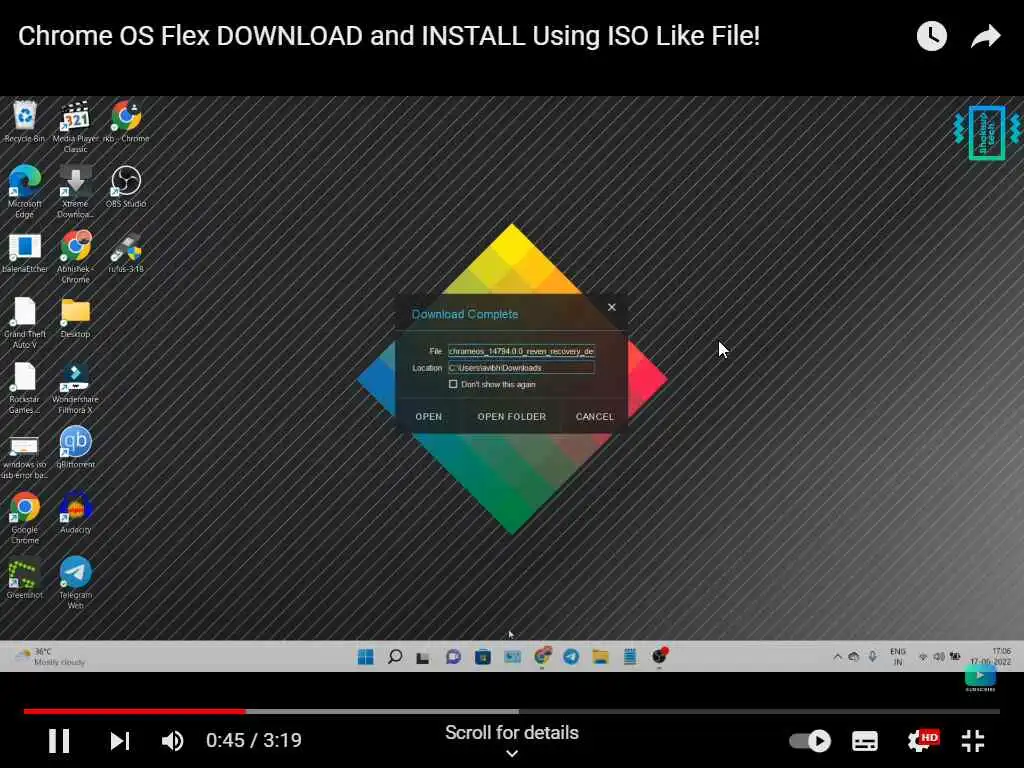Viewport: 1024px width, 768px height.
Task: Turn on subtitles/closed captions
Action: coord(865,741)
